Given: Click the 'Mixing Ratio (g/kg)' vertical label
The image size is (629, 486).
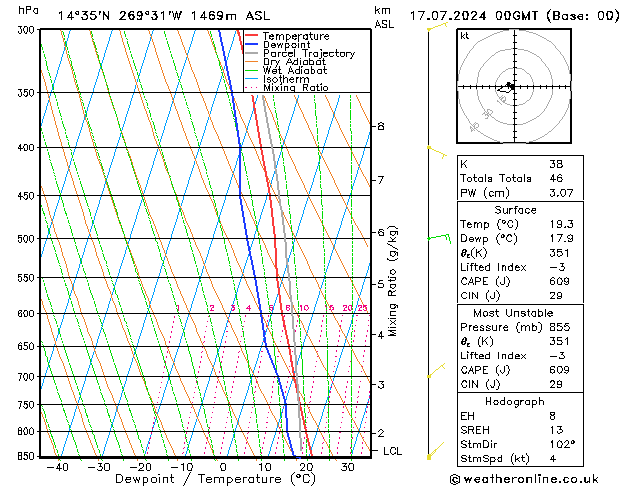Looking at the screenshot, I should [x=392, y=281].
